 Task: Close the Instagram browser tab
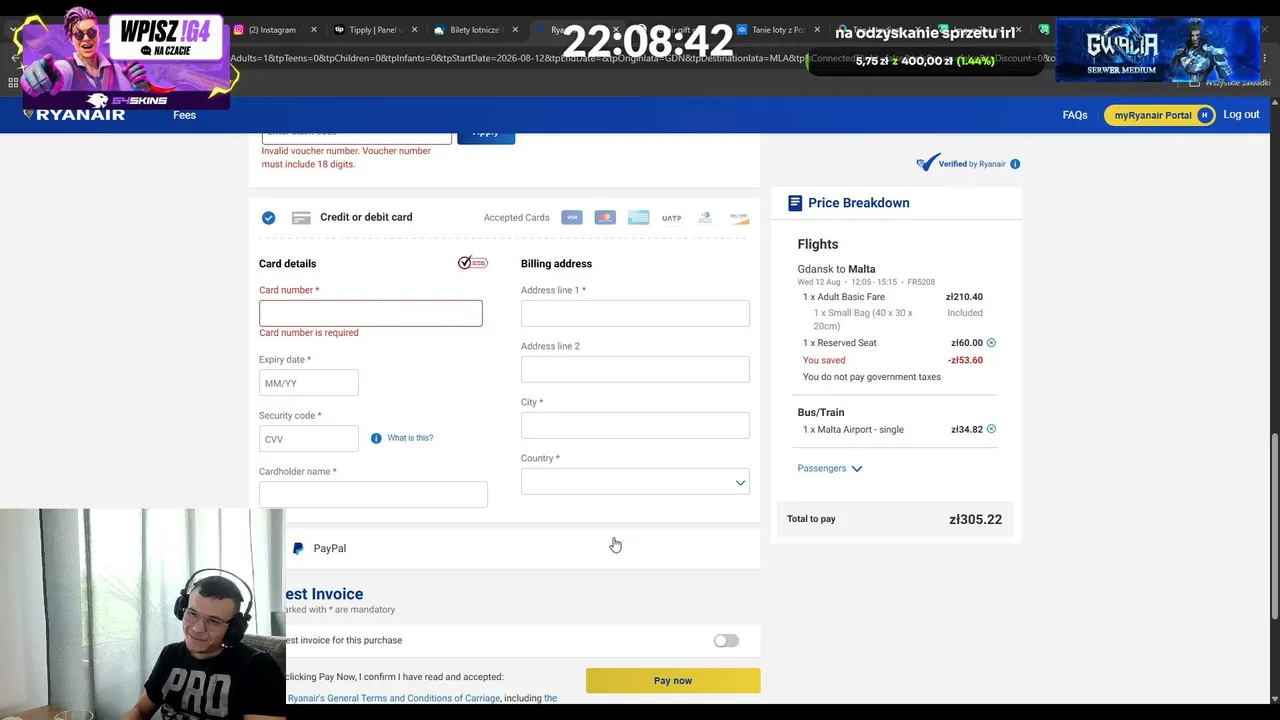[313, 30]
